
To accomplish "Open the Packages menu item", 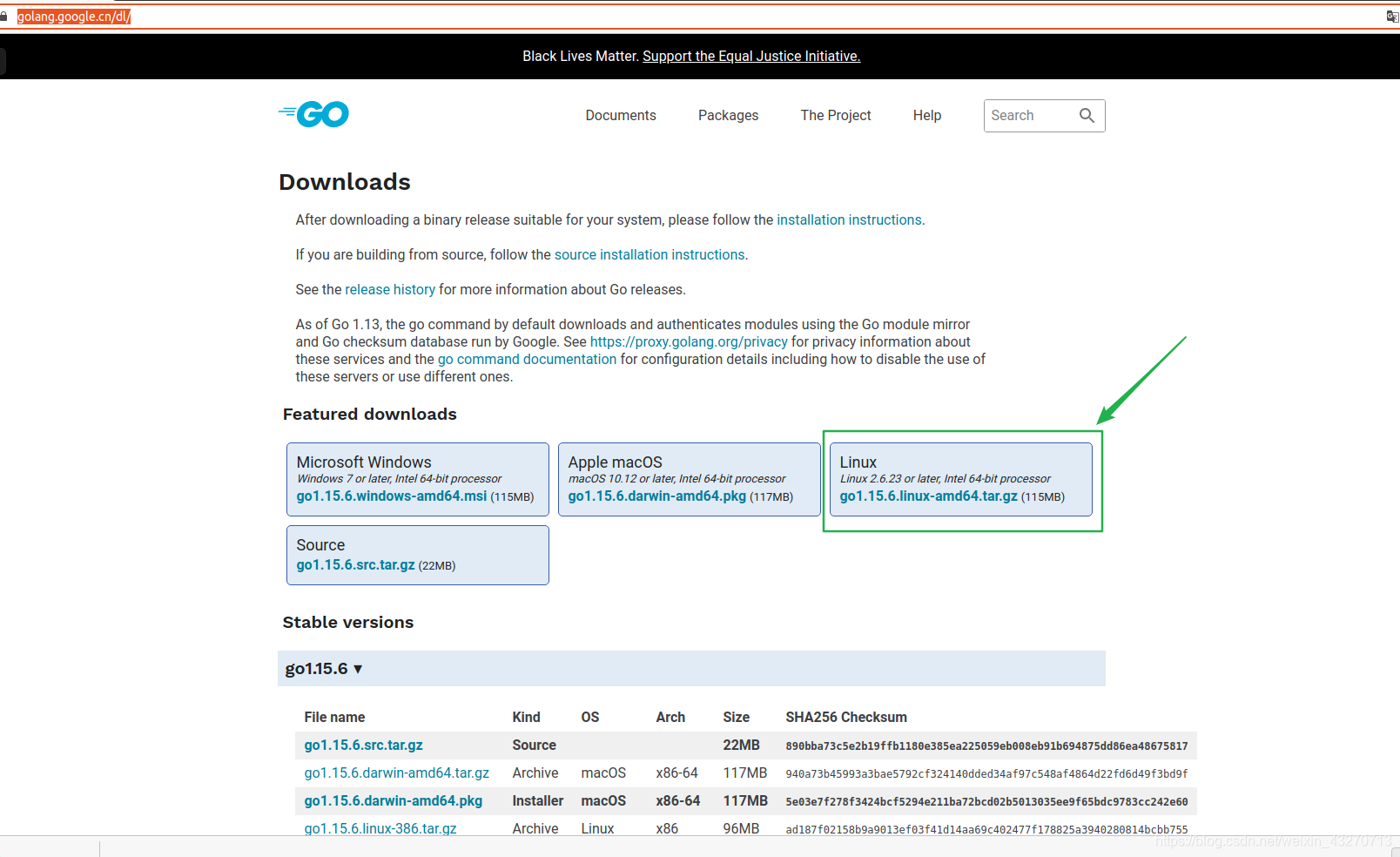I will coord(728,115).
